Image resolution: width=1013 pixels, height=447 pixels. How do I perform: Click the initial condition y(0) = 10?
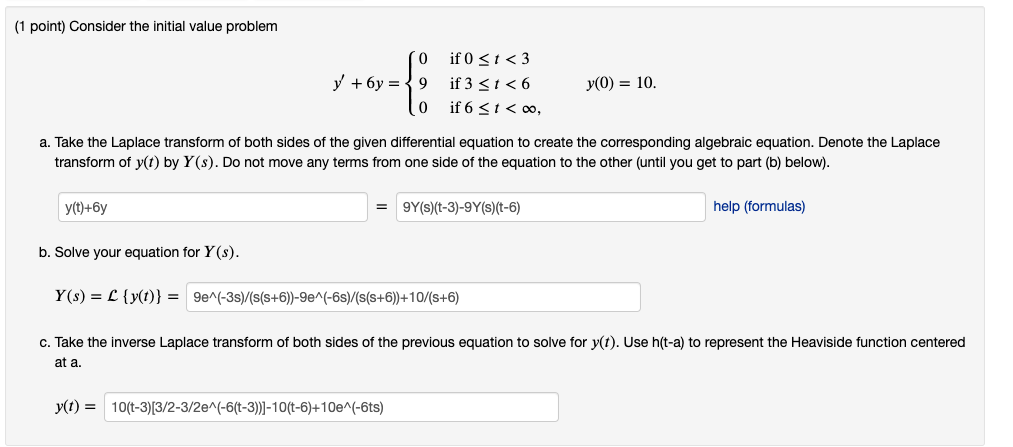tap(621, 83)
